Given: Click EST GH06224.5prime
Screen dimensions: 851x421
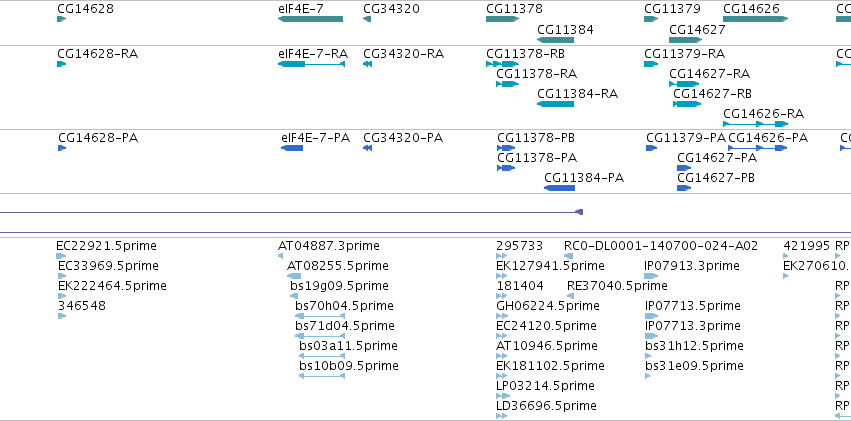Looking at the screenshot, I should [x=548, y=307].
